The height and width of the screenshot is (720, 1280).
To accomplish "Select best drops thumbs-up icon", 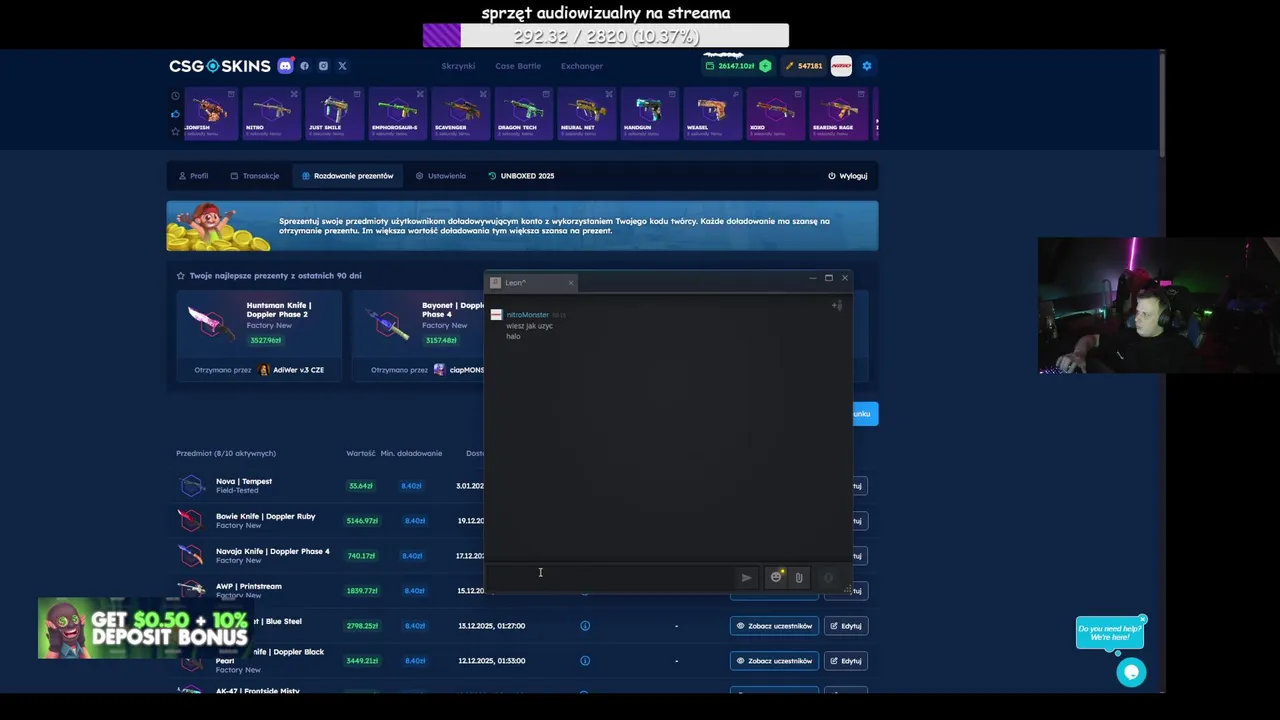I will pyautogui.click(x=175, y=114).
